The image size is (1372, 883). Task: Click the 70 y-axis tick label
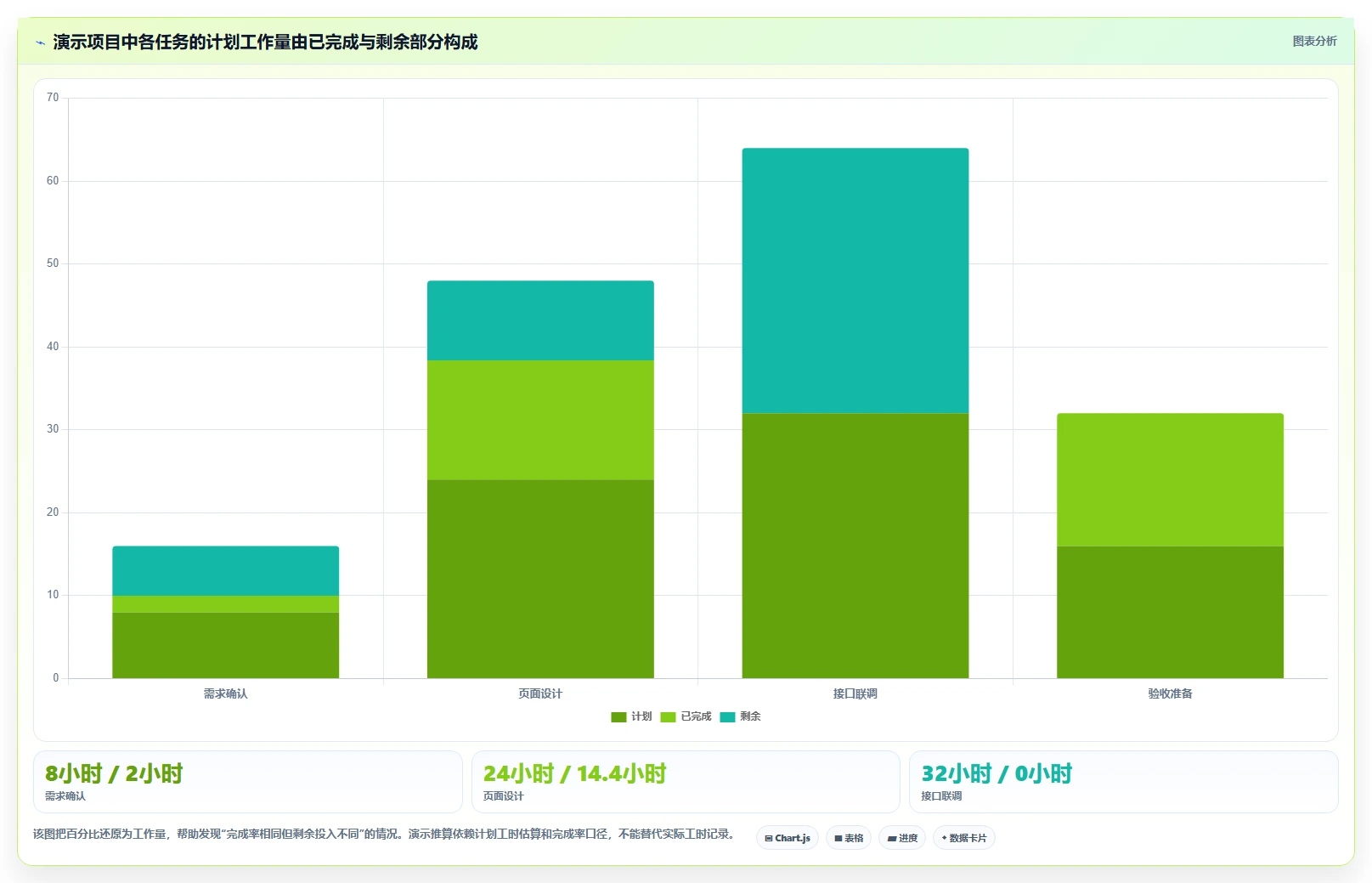[53, 98]
